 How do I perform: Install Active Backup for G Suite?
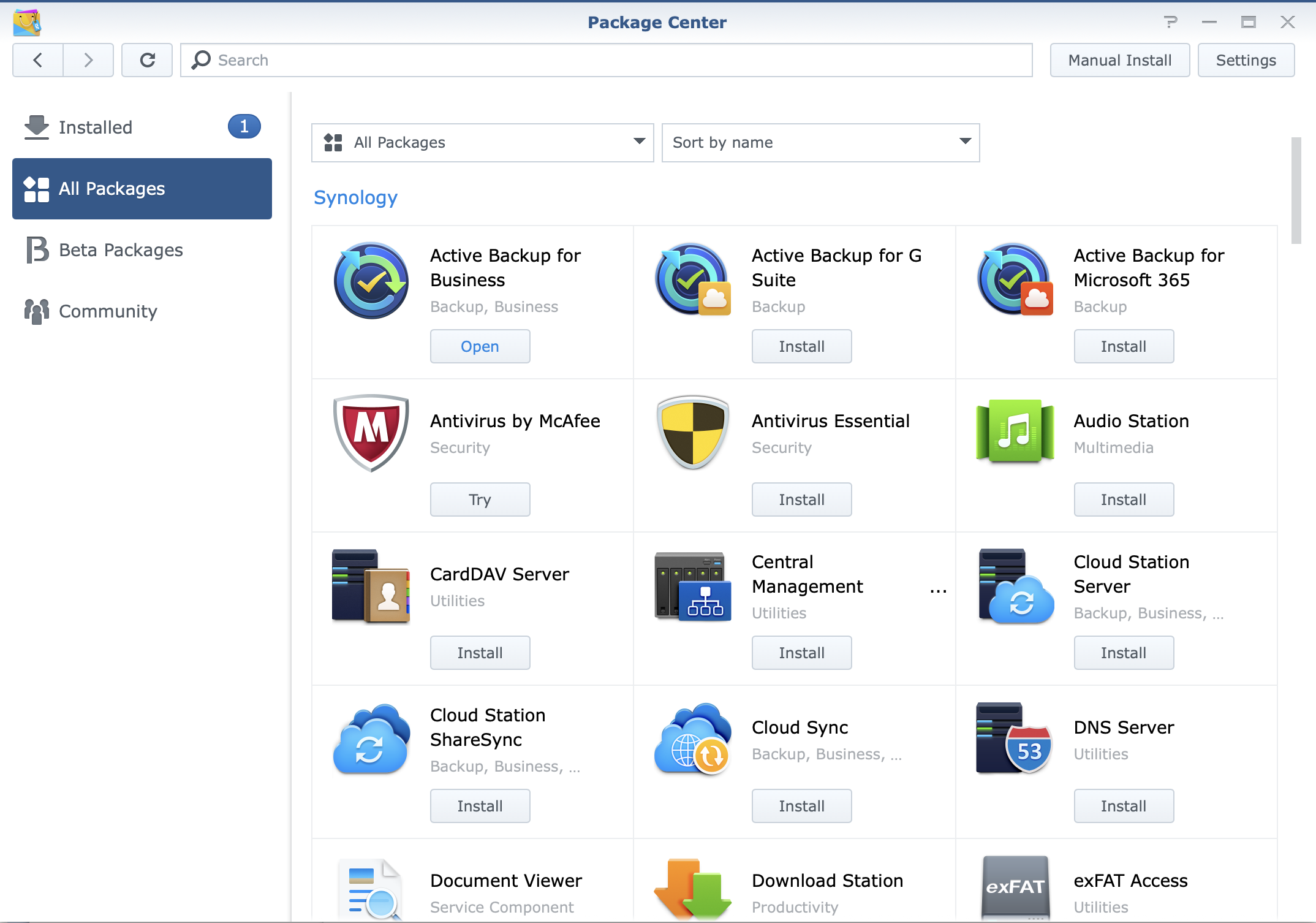(802, 346)
